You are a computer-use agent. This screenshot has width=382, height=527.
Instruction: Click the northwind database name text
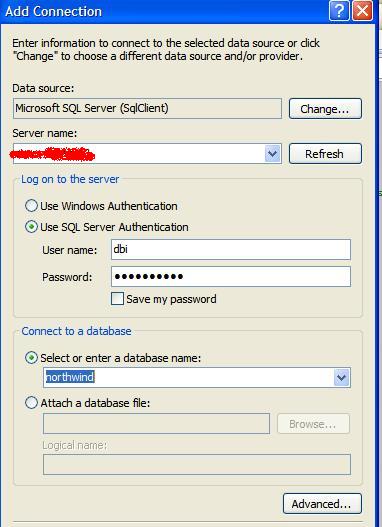pos(70,377)
